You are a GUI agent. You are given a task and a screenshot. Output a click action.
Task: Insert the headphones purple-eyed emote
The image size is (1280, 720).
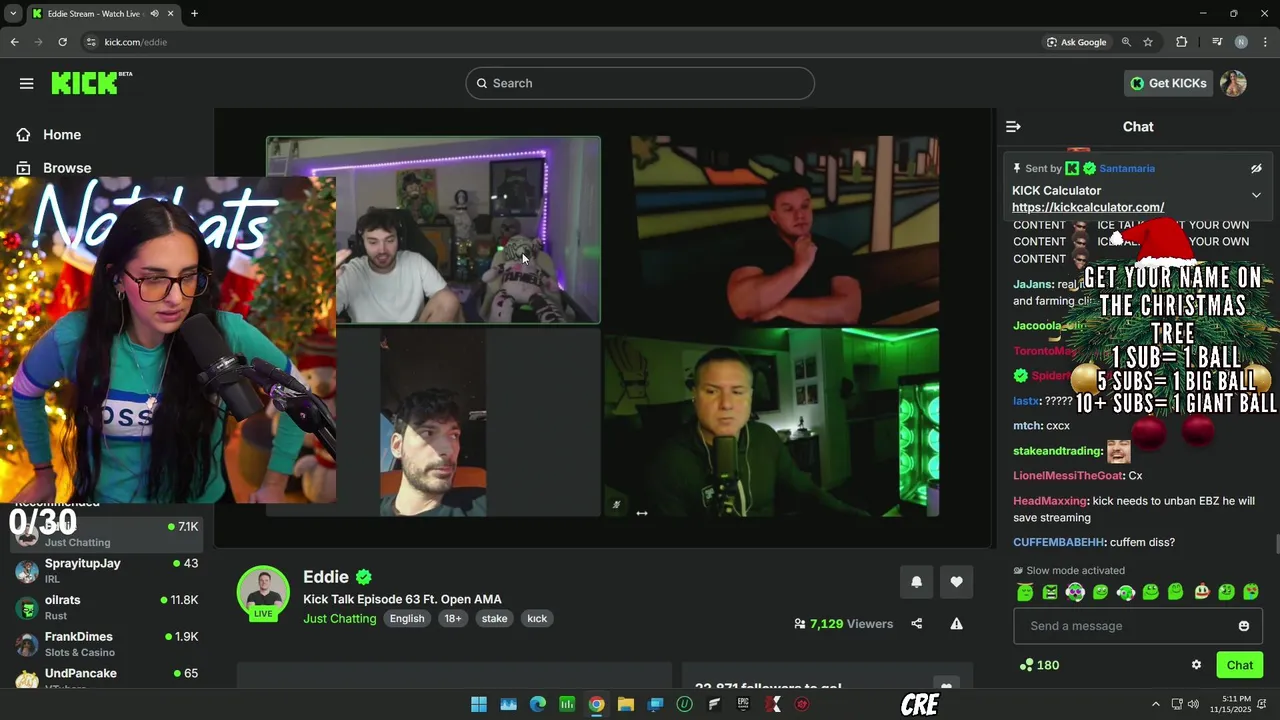[x=1075, y=592]
